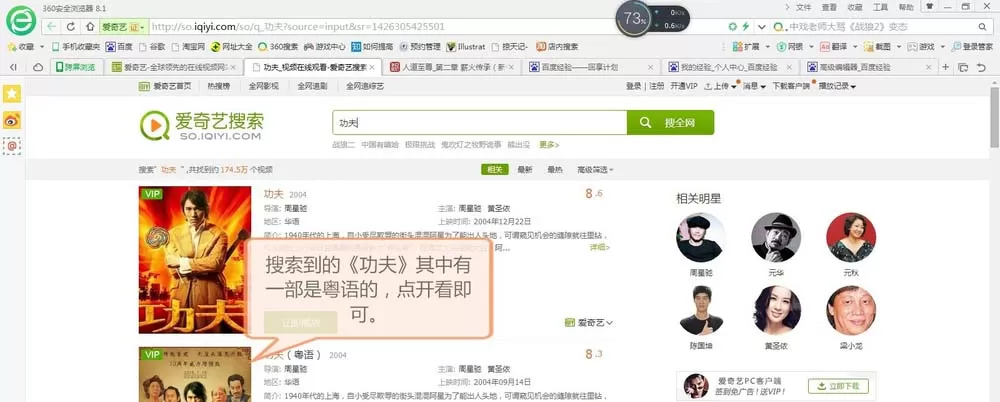Image resolution: width=1000 pixels, height=402 pixels.
Task: Click the browser search magnifier icon
Action: [x=983, y=27]
